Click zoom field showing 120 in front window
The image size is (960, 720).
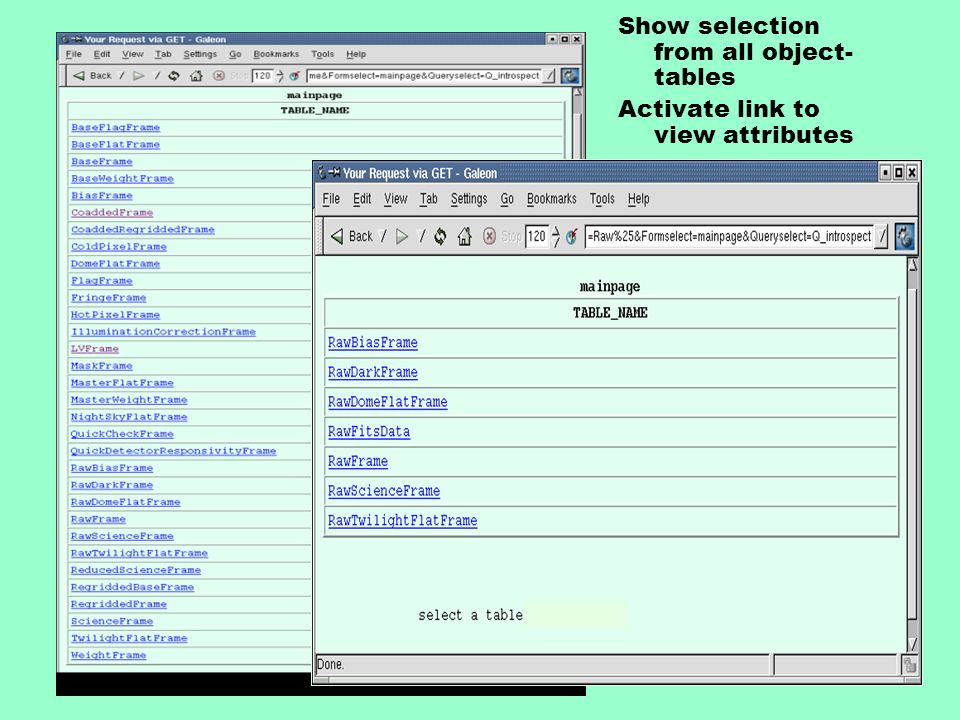(x=537, y=236)
